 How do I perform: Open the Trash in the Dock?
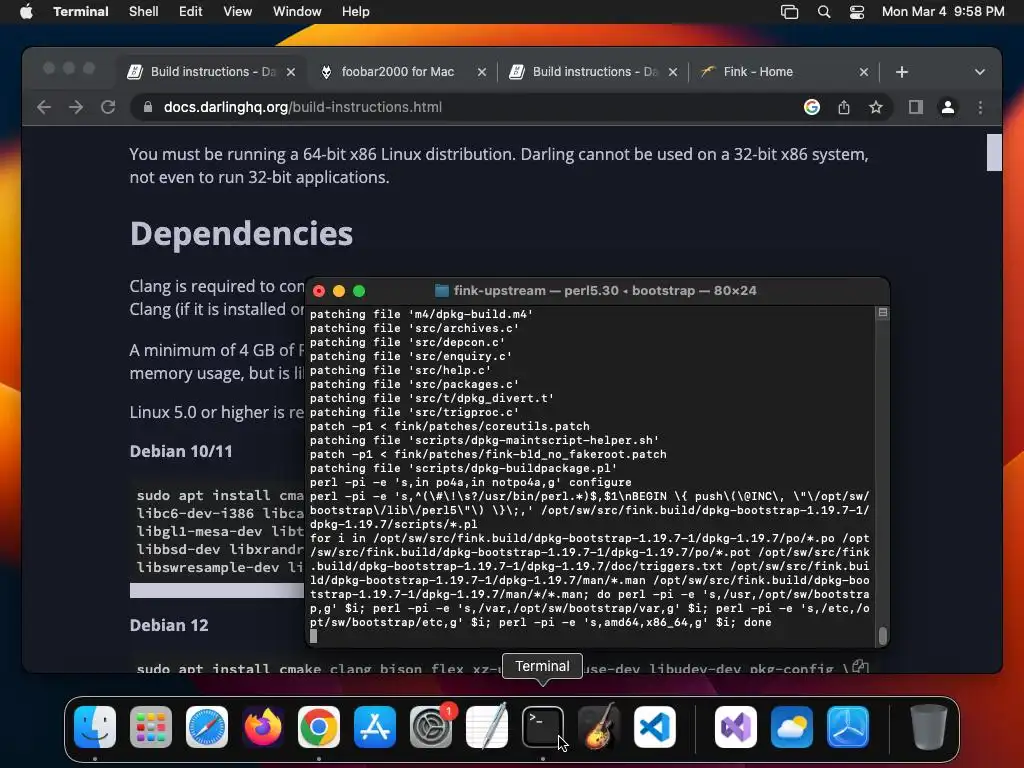click(x=929, y=727)
